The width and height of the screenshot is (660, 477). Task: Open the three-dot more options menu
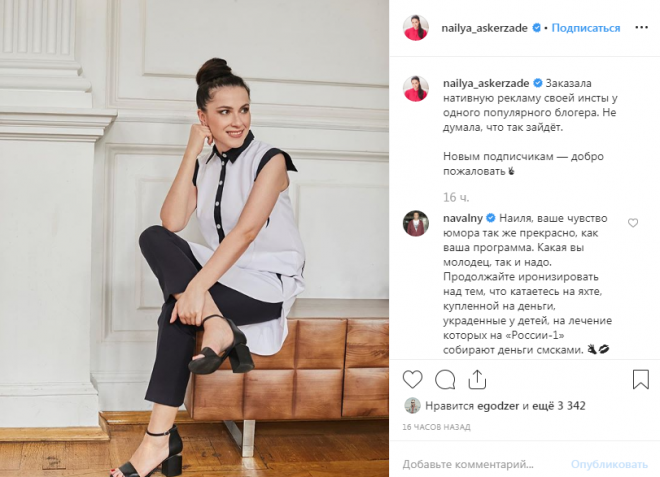[x=641, y=27]
